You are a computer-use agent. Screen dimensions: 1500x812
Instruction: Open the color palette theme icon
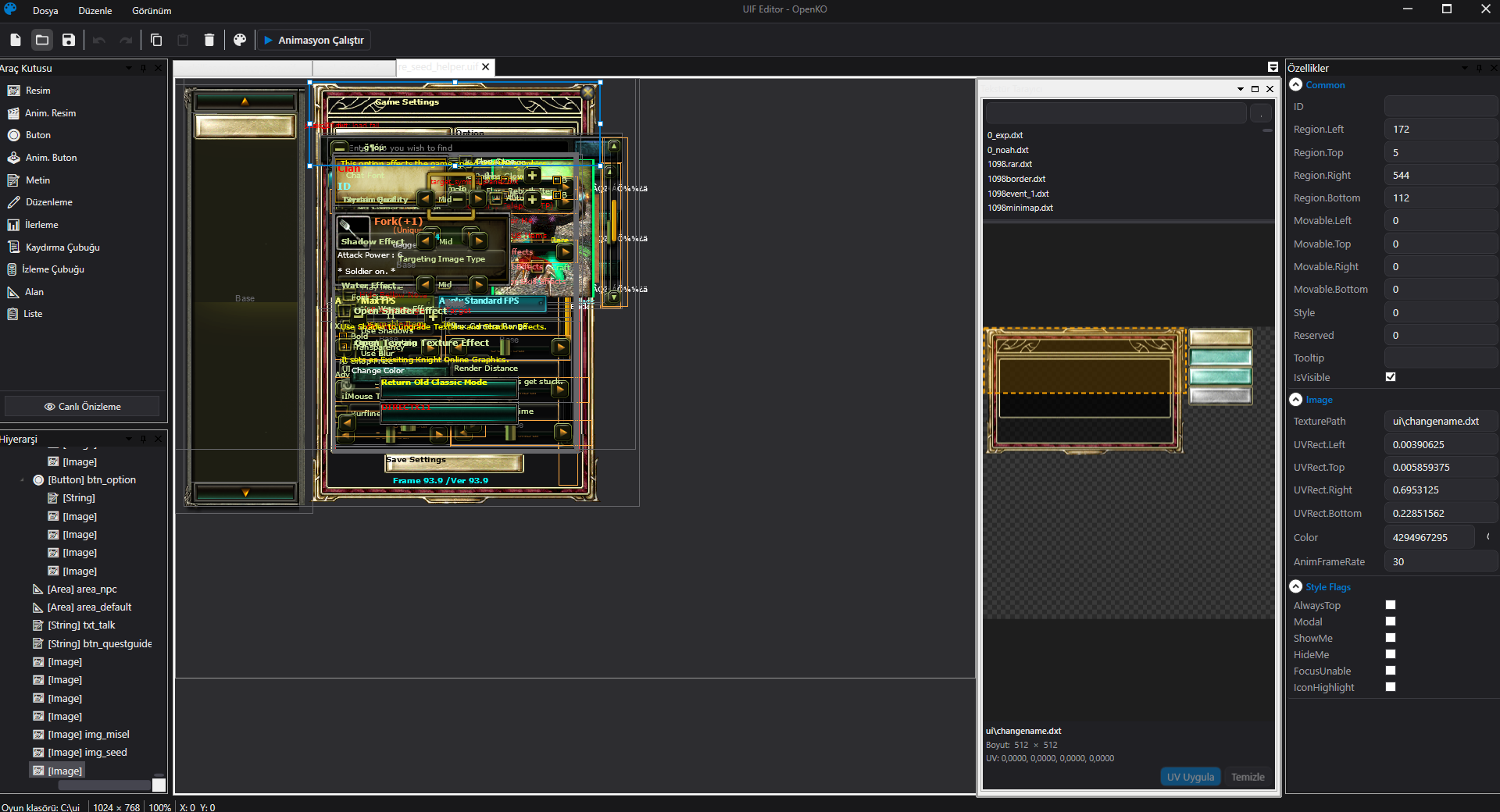click(240, 40)
